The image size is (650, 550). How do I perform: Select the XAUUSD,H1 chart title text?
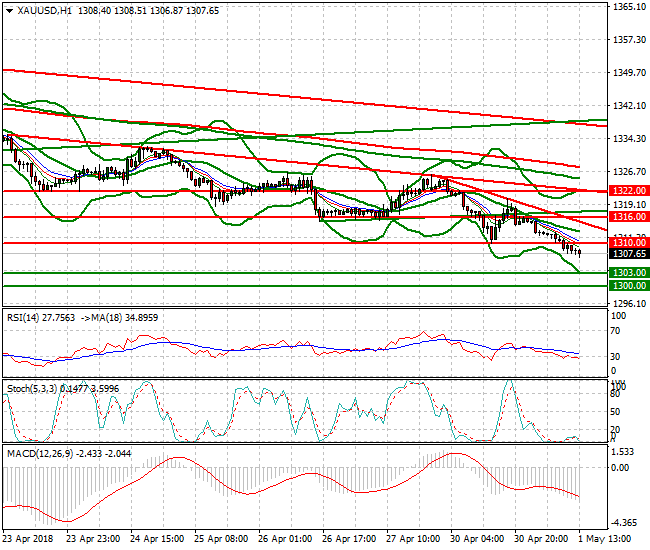[x=44, y=11]
